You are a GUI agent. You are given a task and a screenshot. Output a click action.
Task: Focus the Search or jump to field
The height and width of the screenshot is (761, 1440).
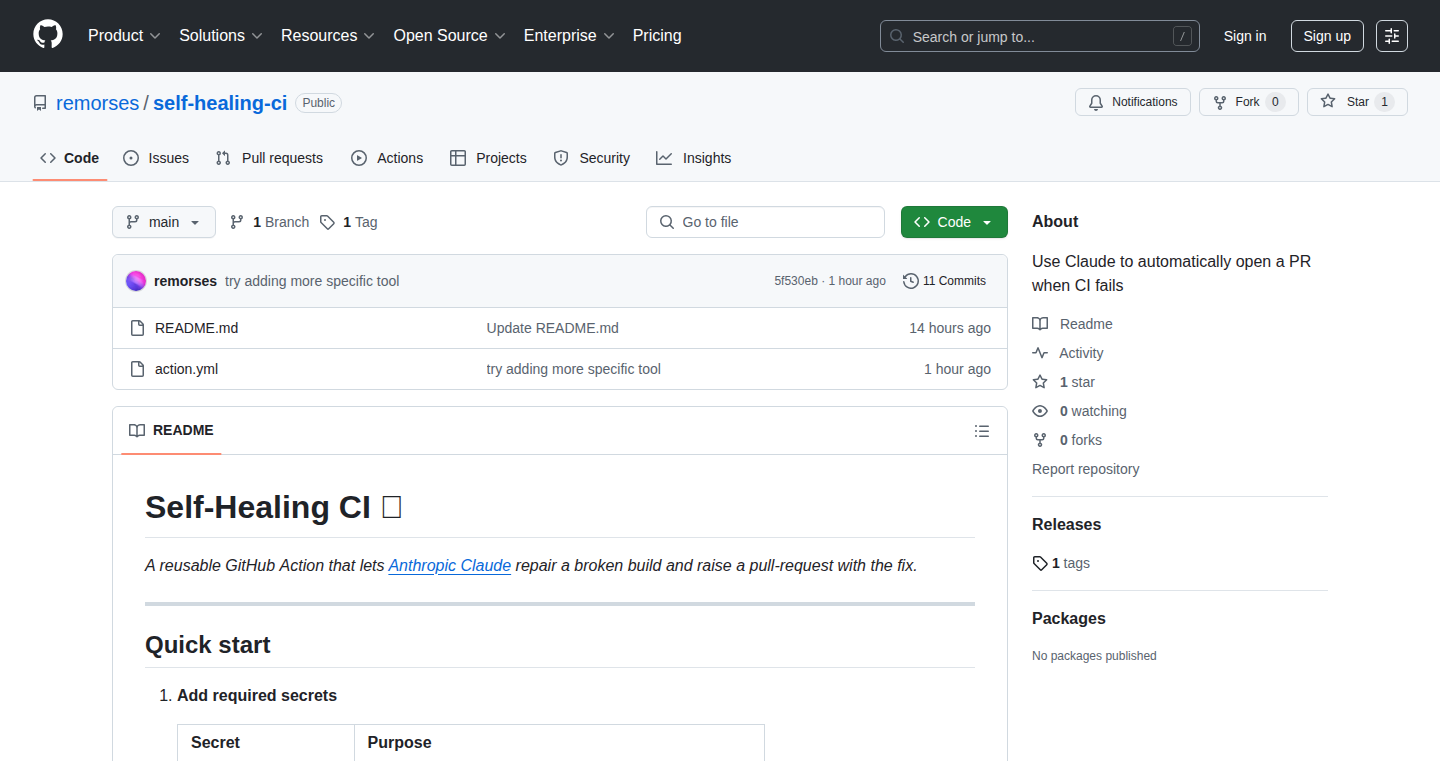click(1040, 36)
